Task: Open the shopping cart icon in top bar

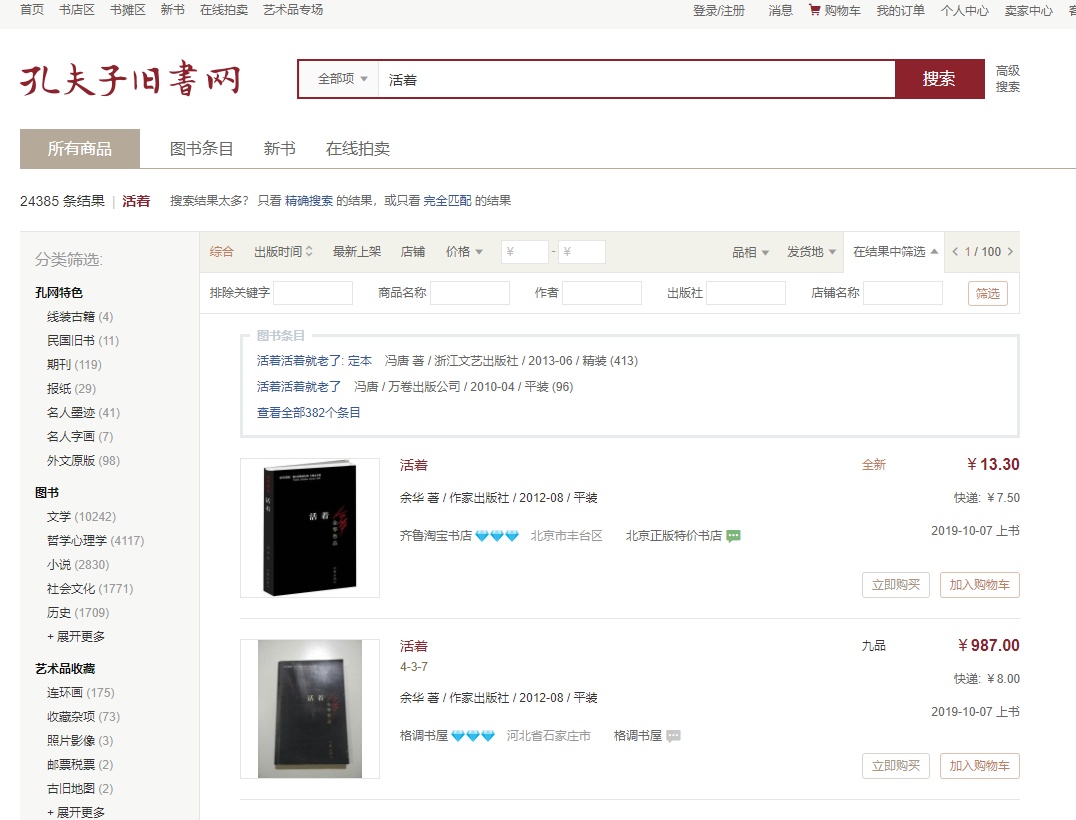Action: [815, 10]
